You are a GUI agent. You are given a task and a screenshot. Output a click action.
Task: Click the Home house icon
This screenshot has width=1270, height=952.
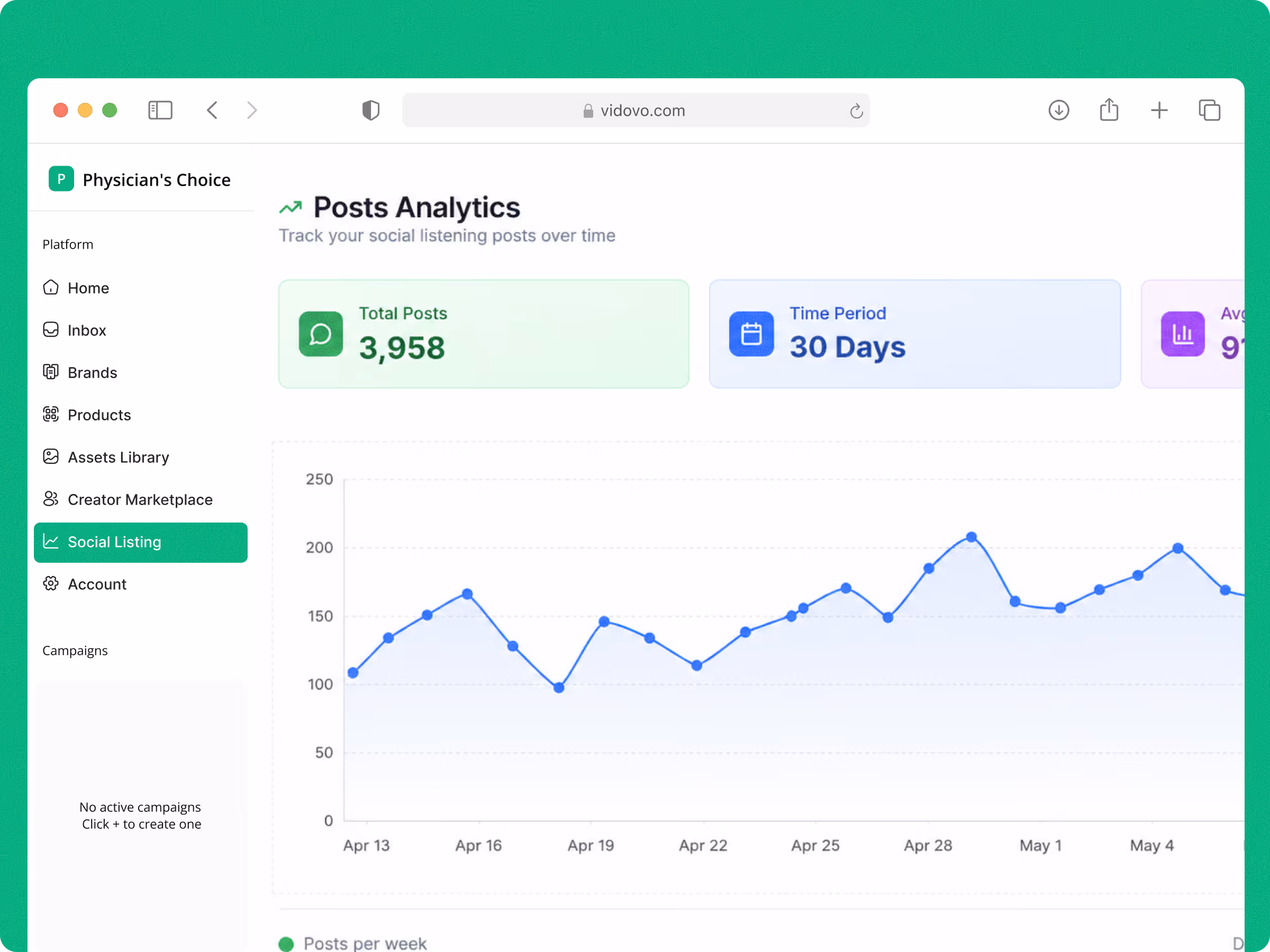pyautogui.click(x=51, y=288)
